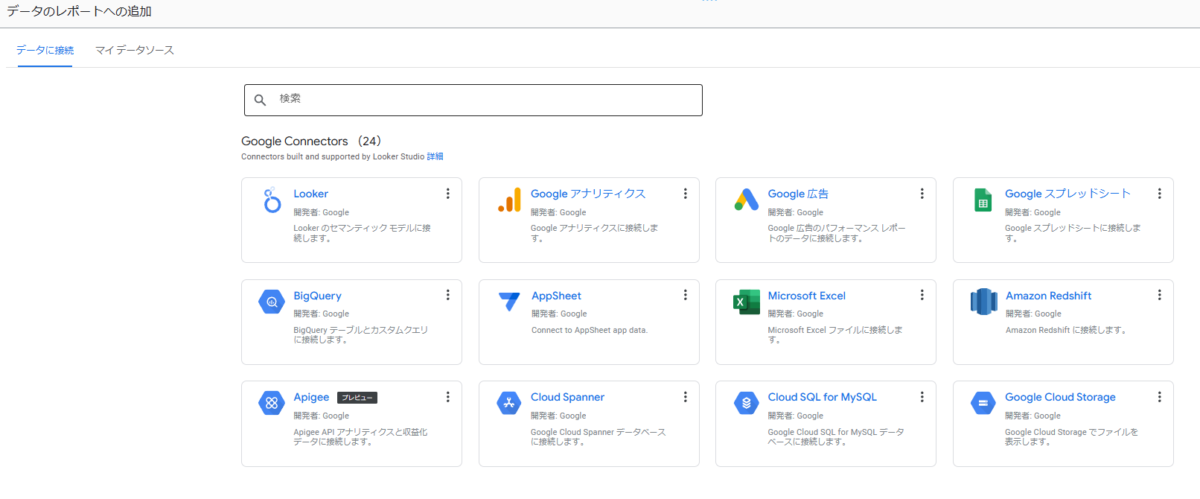Open three-dot menu on Cloud Spanner card
Viewport: 1200px width, 499px height.
tap(685, 397)
